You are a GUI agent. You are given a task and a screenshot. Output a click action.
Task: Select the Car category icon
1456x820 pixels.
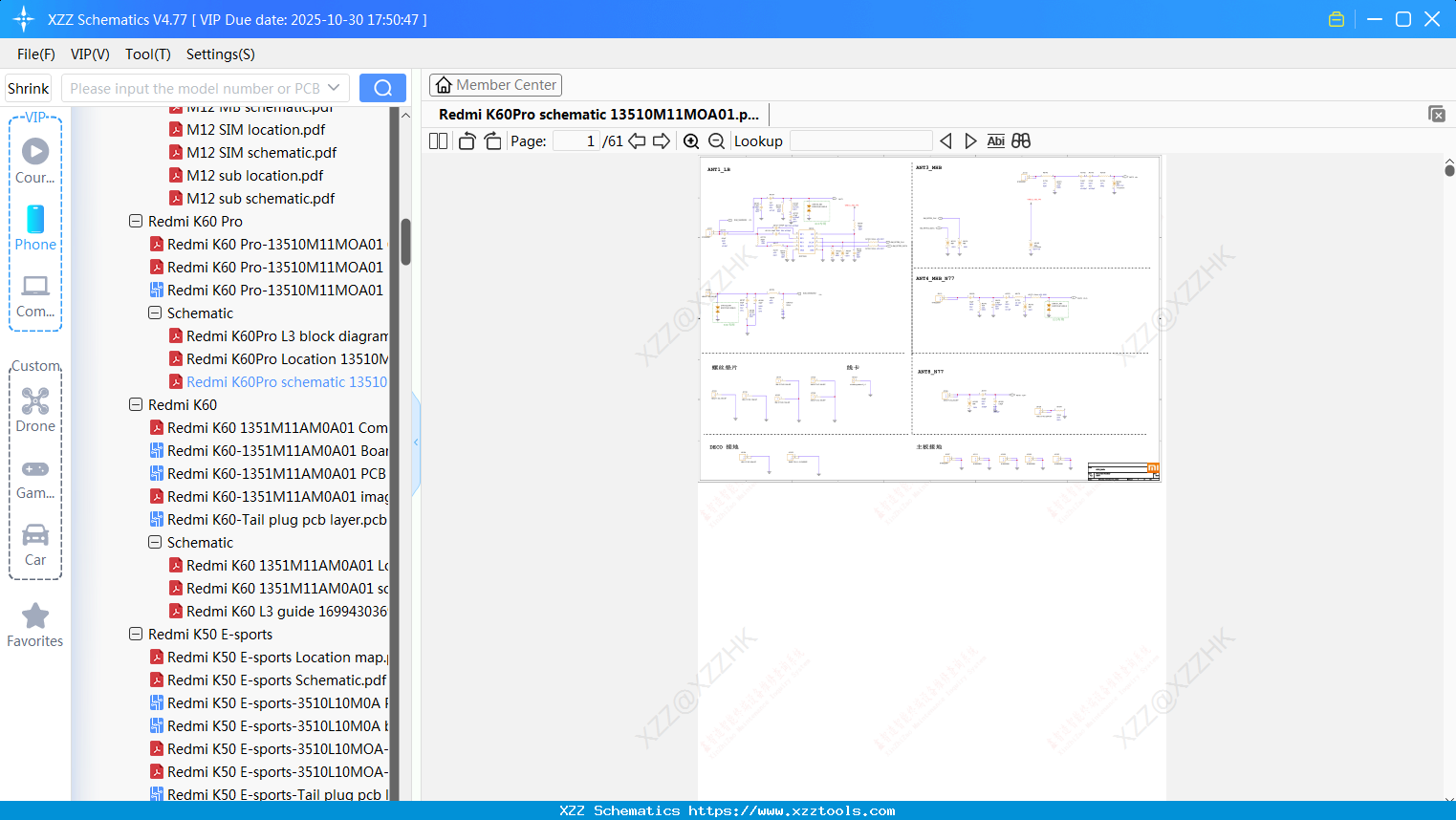[34, 545]
